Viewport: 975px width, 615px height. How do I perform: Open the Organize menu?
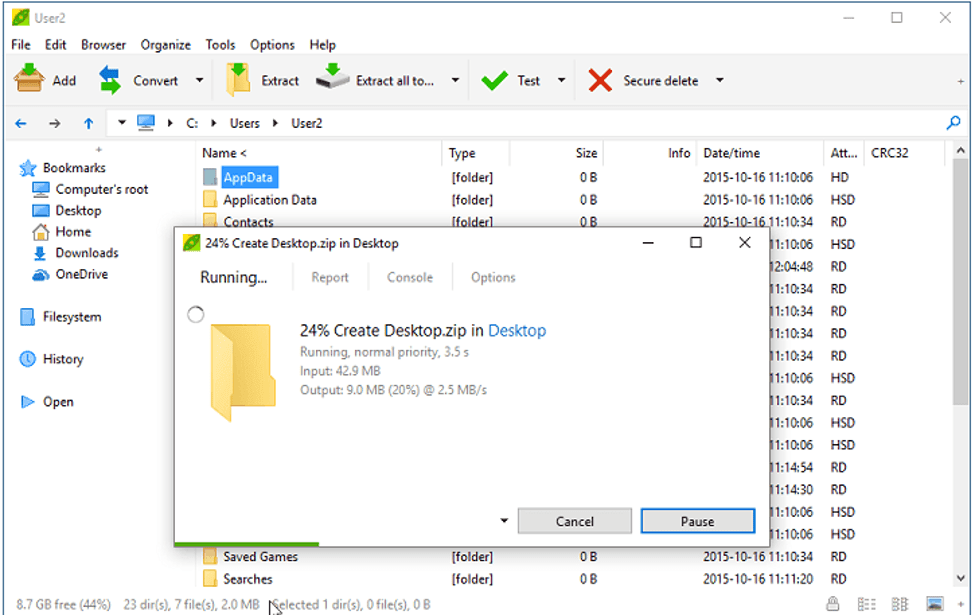click(165, 45)
